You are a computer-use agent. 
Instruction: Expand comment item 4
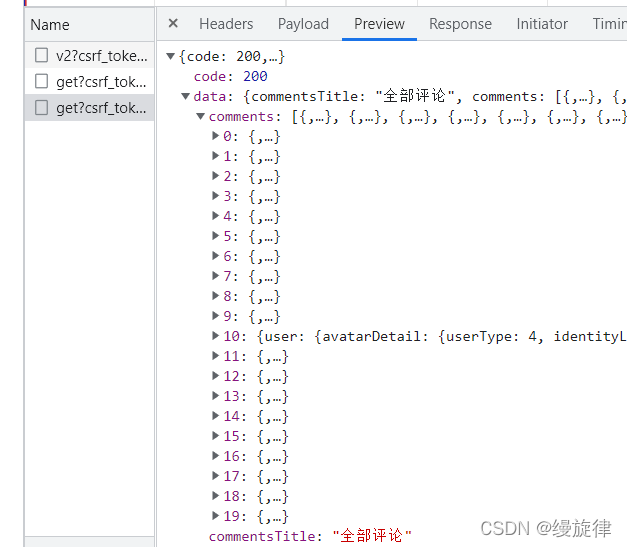click(x=216, y=216)
